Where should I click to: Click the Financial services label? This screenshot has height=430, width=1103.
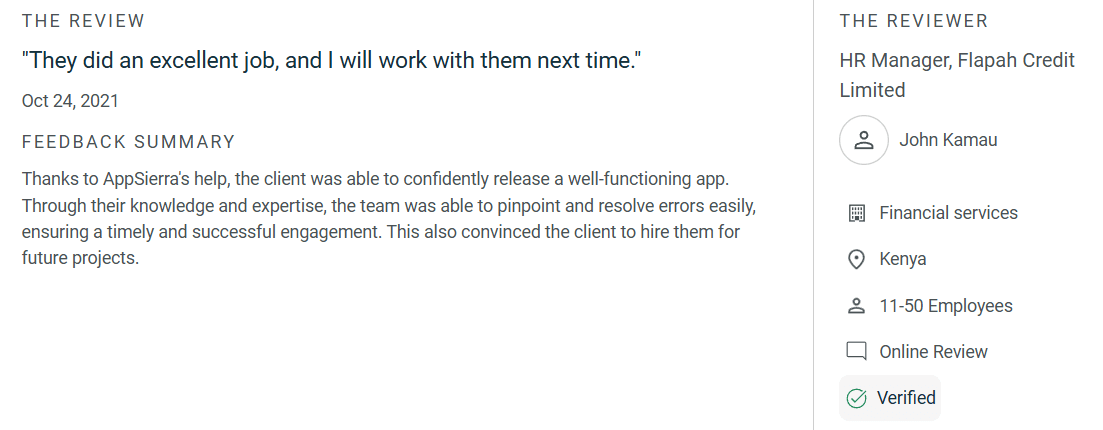pos(948,213)
